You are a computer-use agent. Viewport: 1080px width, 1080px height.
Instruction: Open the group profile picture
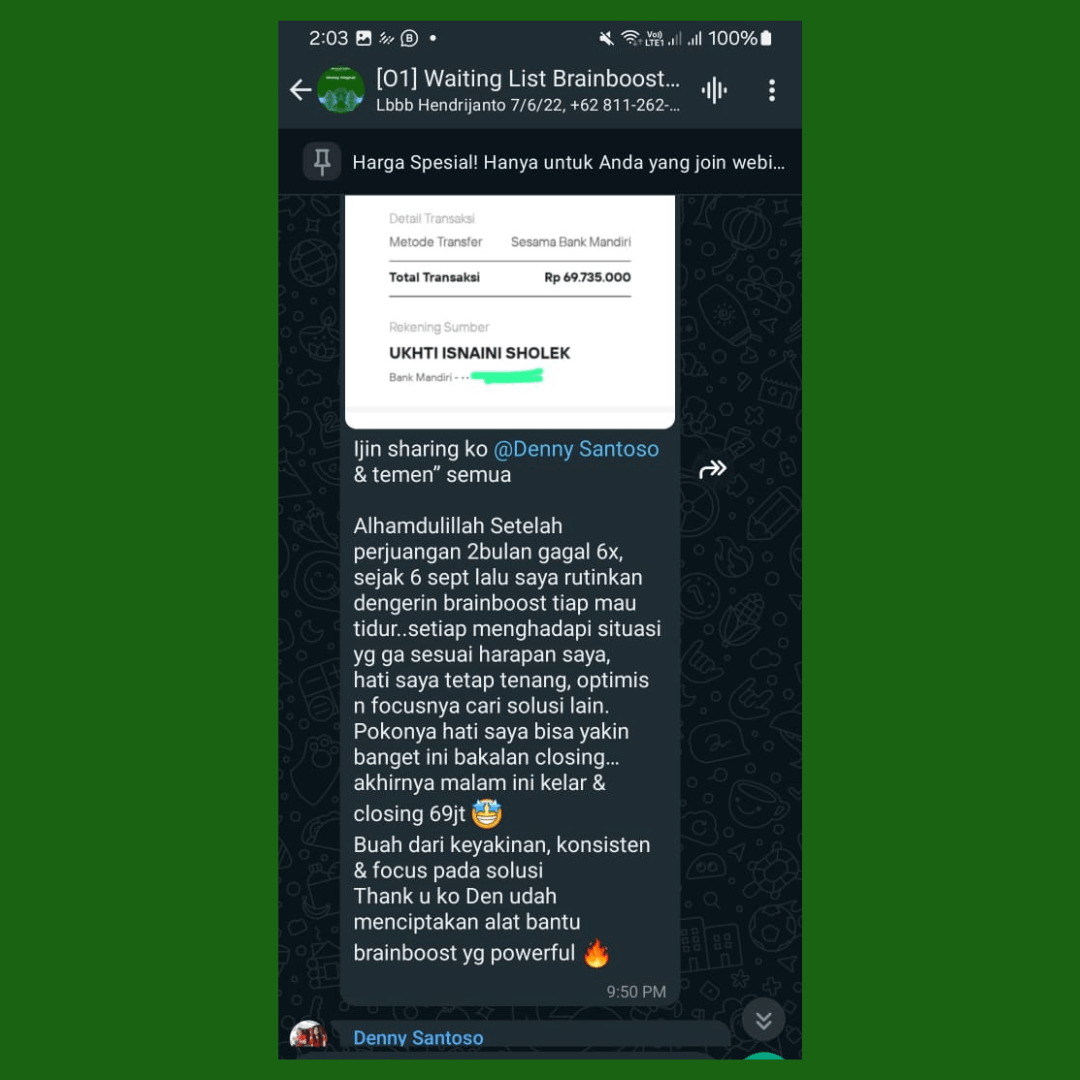pos(340,90)
